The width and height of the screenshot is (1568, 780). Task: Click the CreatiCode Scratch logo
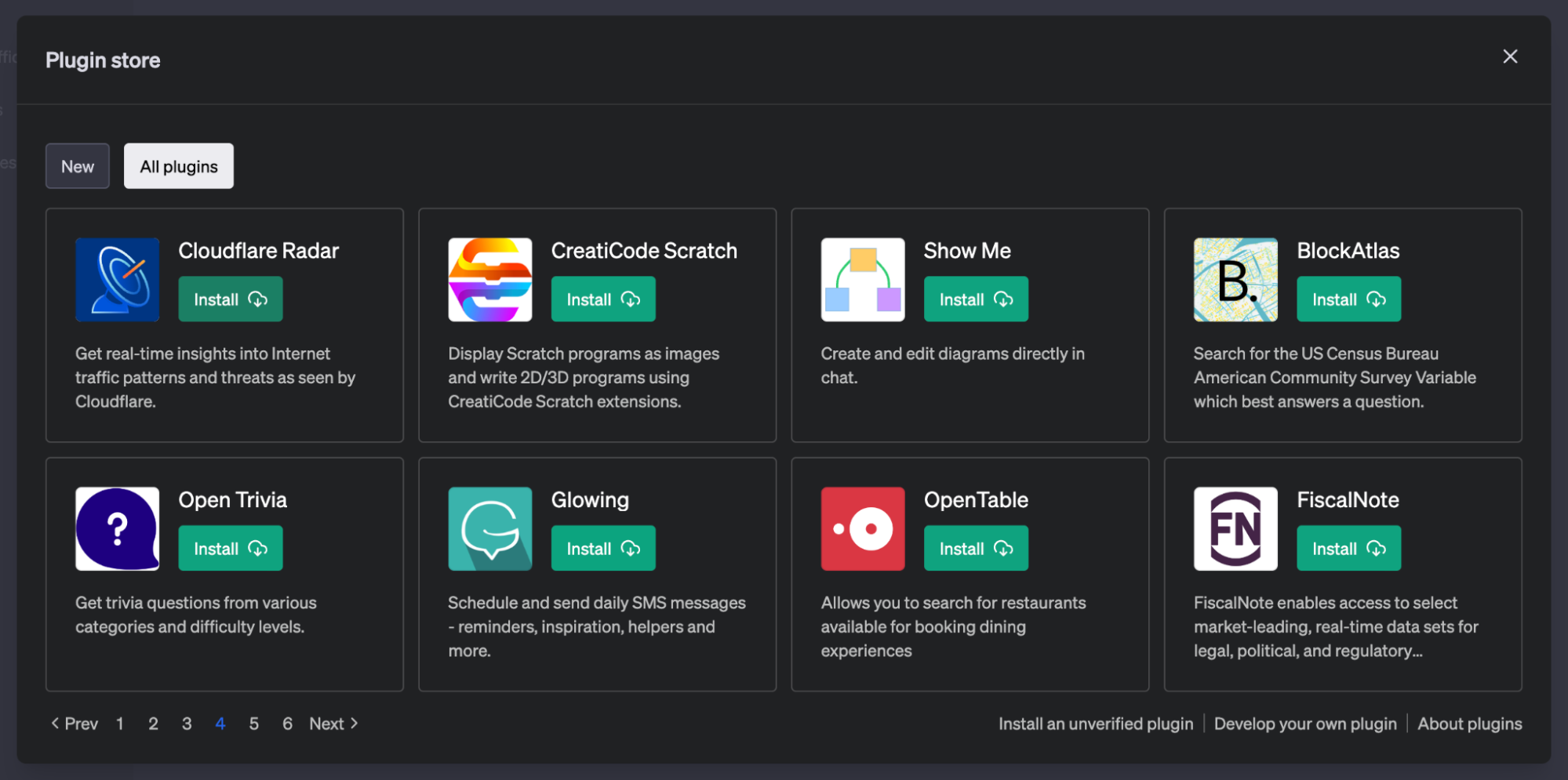click(490, 280)
